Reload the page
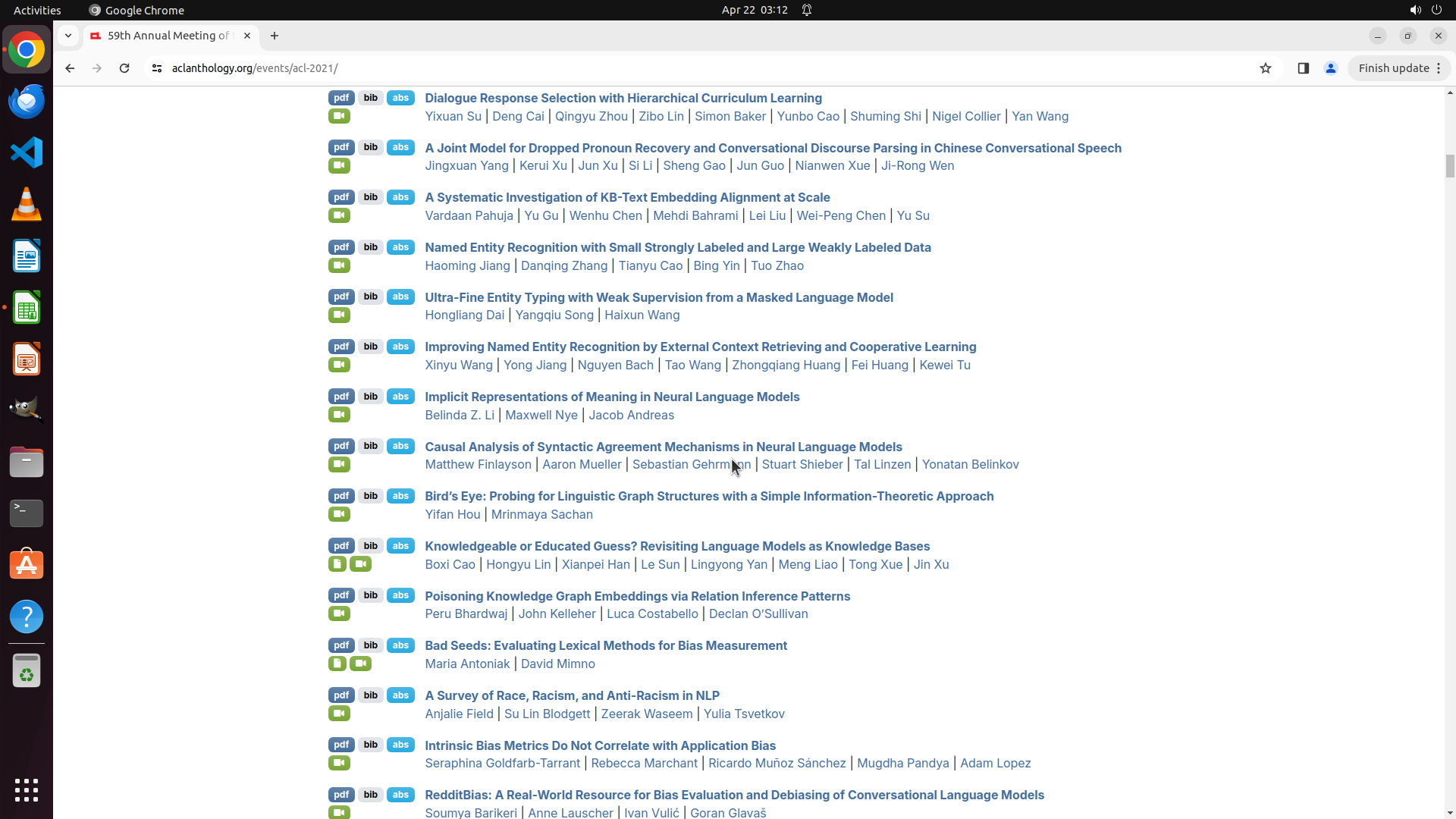 124,68
